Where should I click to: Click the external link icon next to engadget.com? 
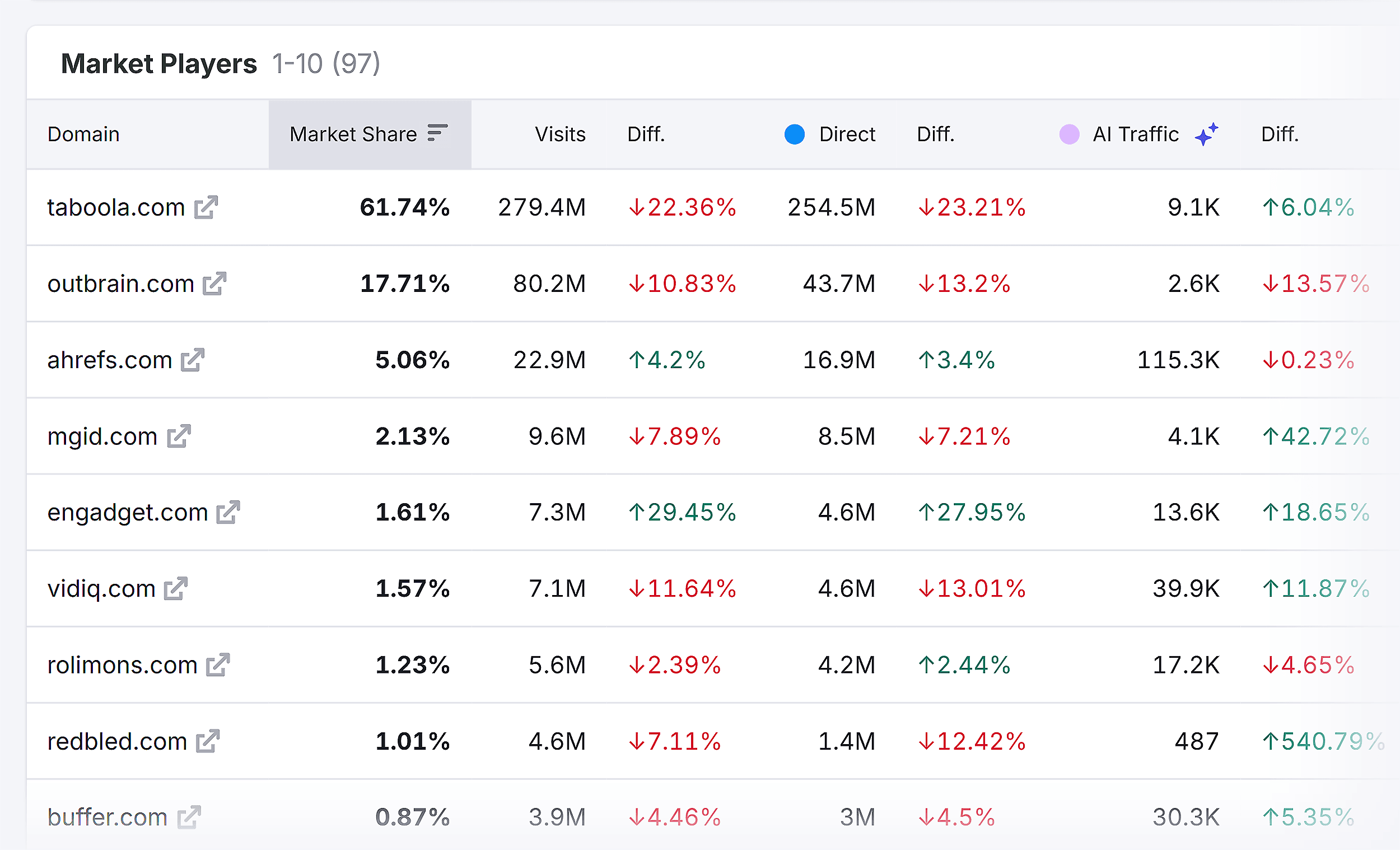228,513
